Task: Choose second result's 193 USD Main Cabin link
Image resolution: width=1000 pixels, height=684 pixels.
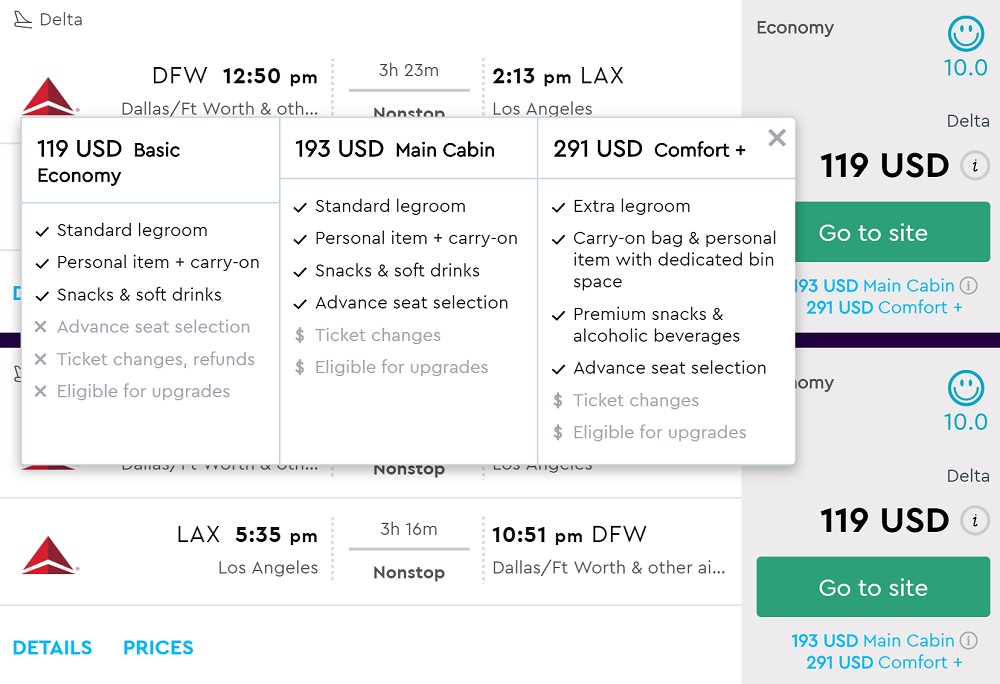Action: click(873, 641)
